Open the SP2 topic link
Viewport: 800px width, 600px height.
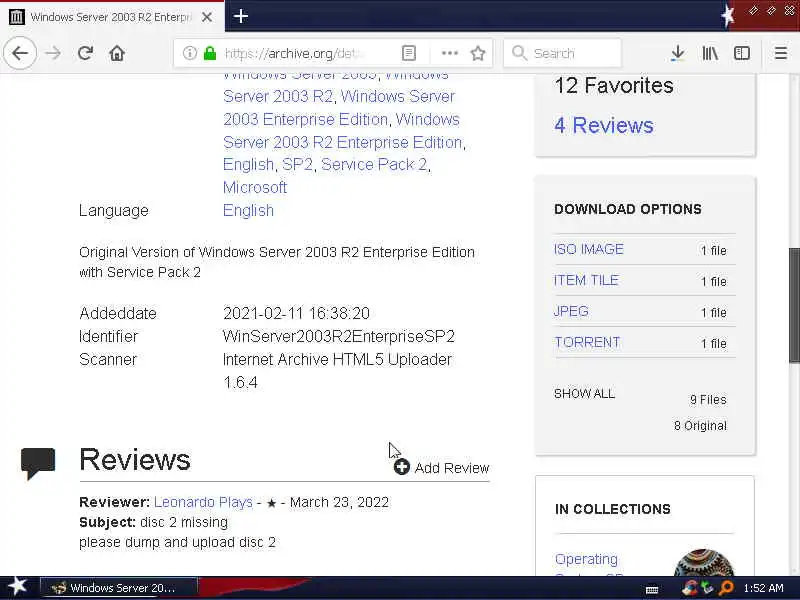click(297, 164)
